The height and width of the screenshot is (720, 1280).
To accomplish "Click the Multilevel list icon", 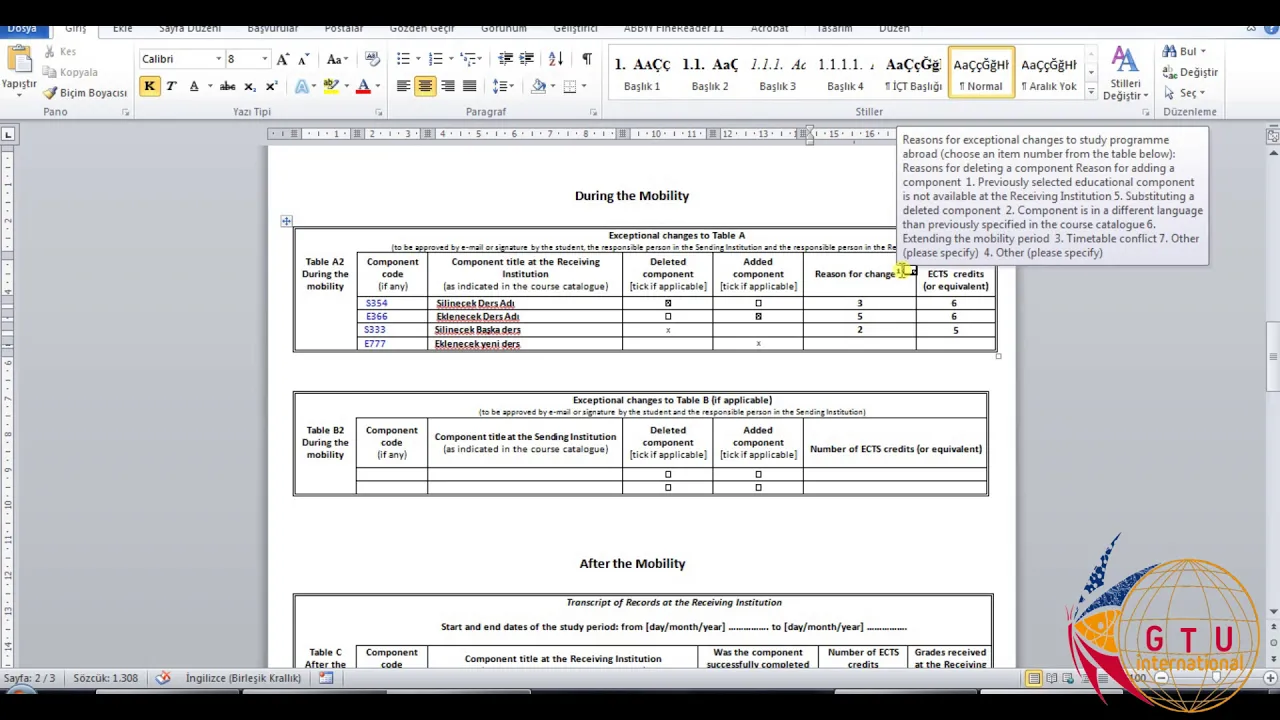I will (468, 59).
